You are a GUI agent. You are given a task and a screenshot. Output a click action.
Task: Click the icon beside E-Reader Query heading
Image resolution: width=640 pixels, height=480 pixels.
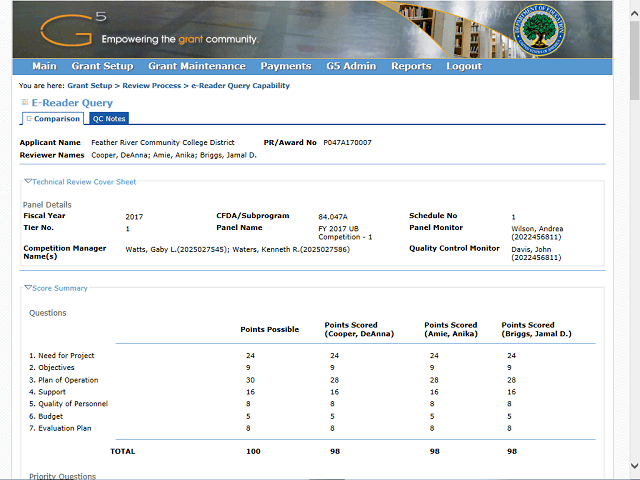click(x=24, y=103)
